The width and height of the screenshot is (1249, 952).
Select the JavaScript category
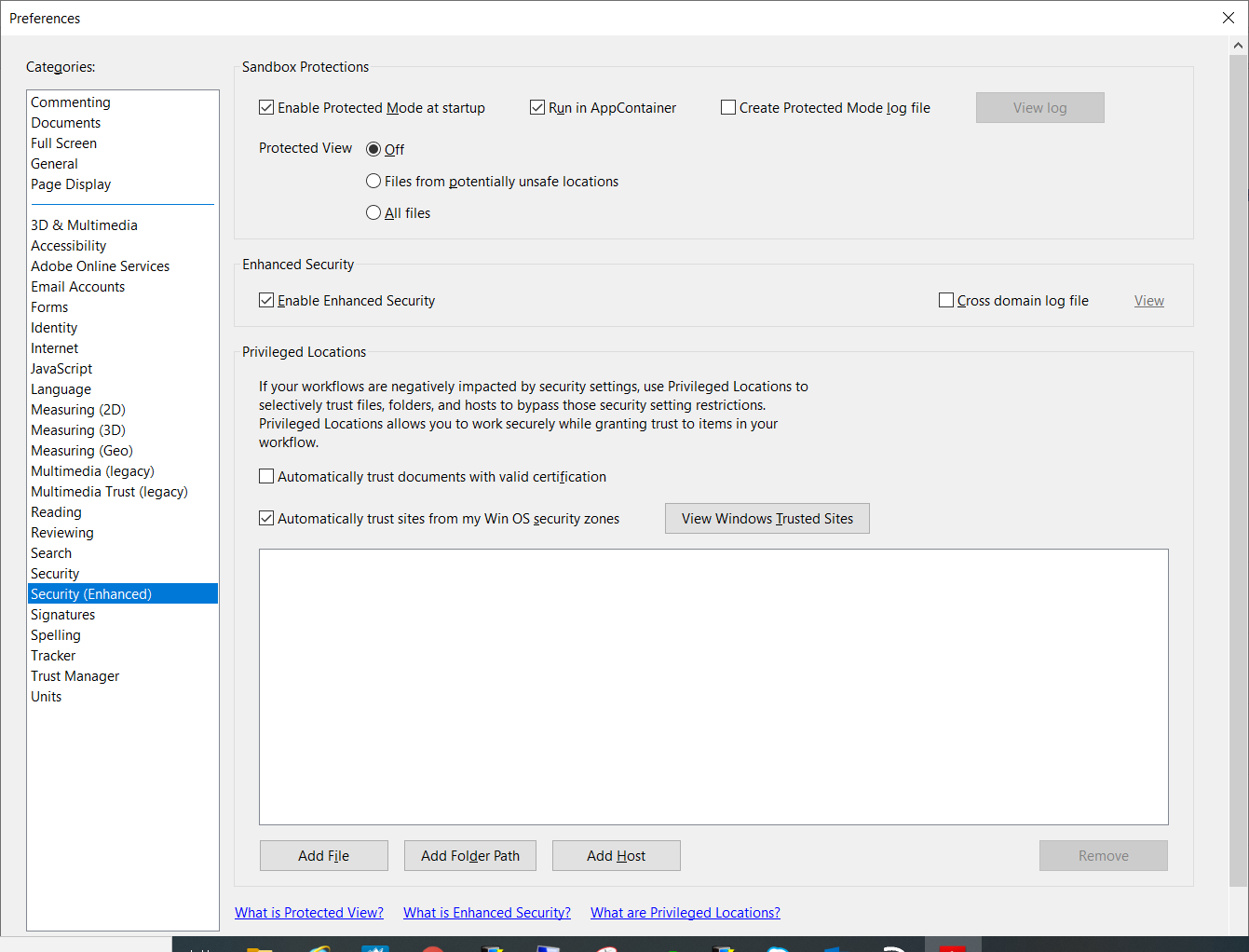coord(61,368)
